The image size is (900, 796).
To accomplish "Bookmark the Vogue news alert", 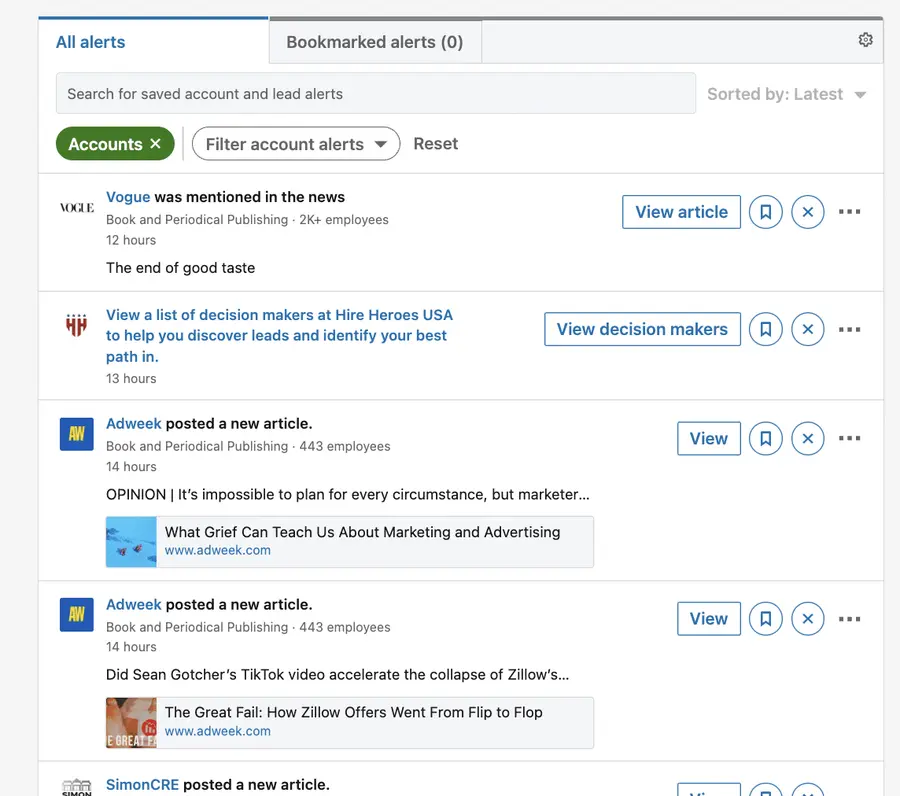I will 765,212.
